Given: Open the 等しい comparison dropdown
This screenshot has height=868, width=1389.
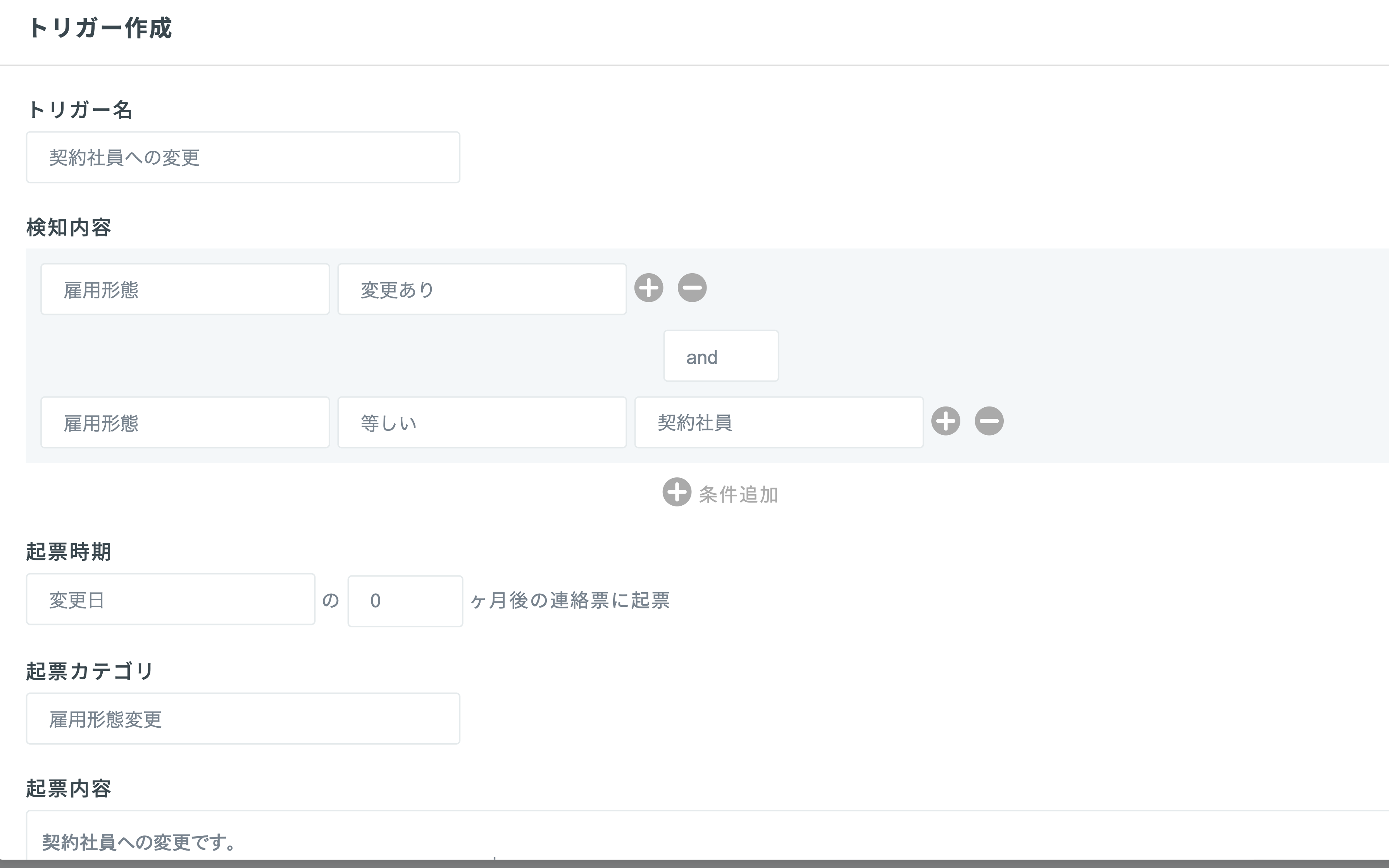Looking at the screenshot, I should tap(482, 422).
